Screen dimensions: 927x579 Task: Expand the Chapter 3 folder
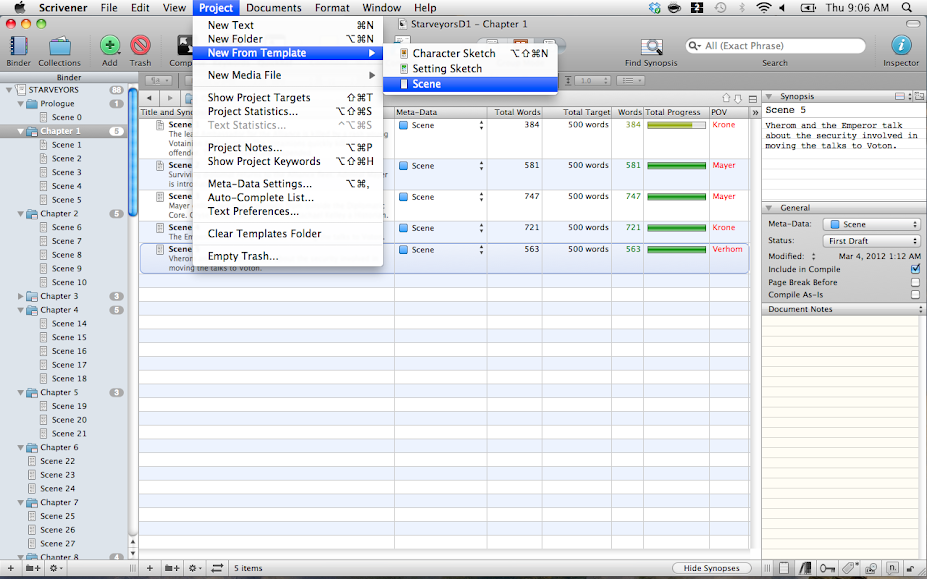point(21,296)
